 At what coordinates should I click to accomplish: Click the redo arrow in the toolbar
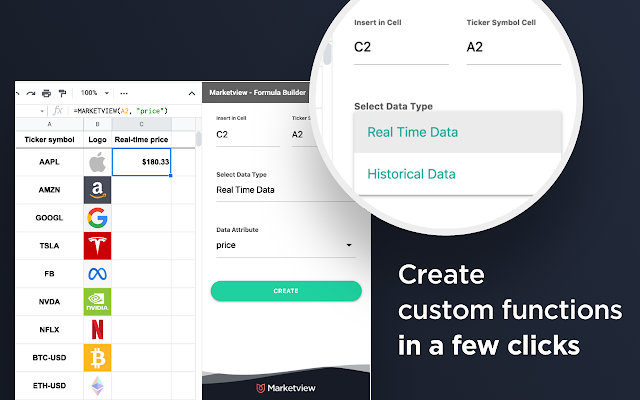point(33,92)
